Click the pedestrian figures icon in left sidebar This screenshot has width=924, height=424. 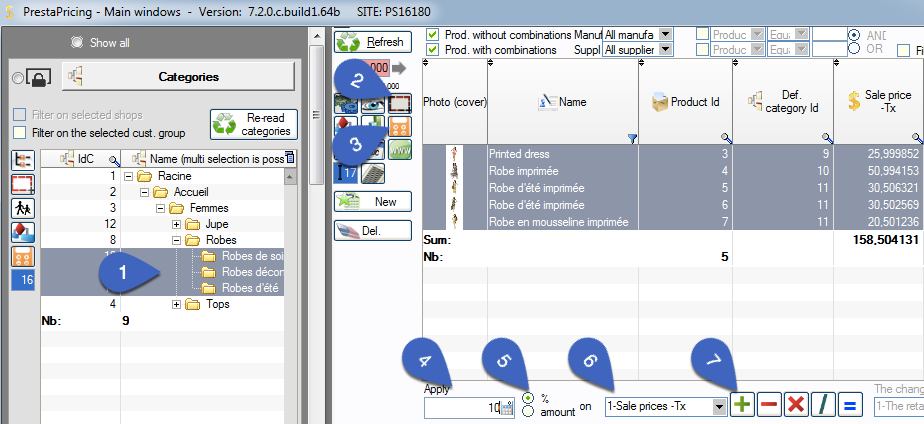[23, 207]
